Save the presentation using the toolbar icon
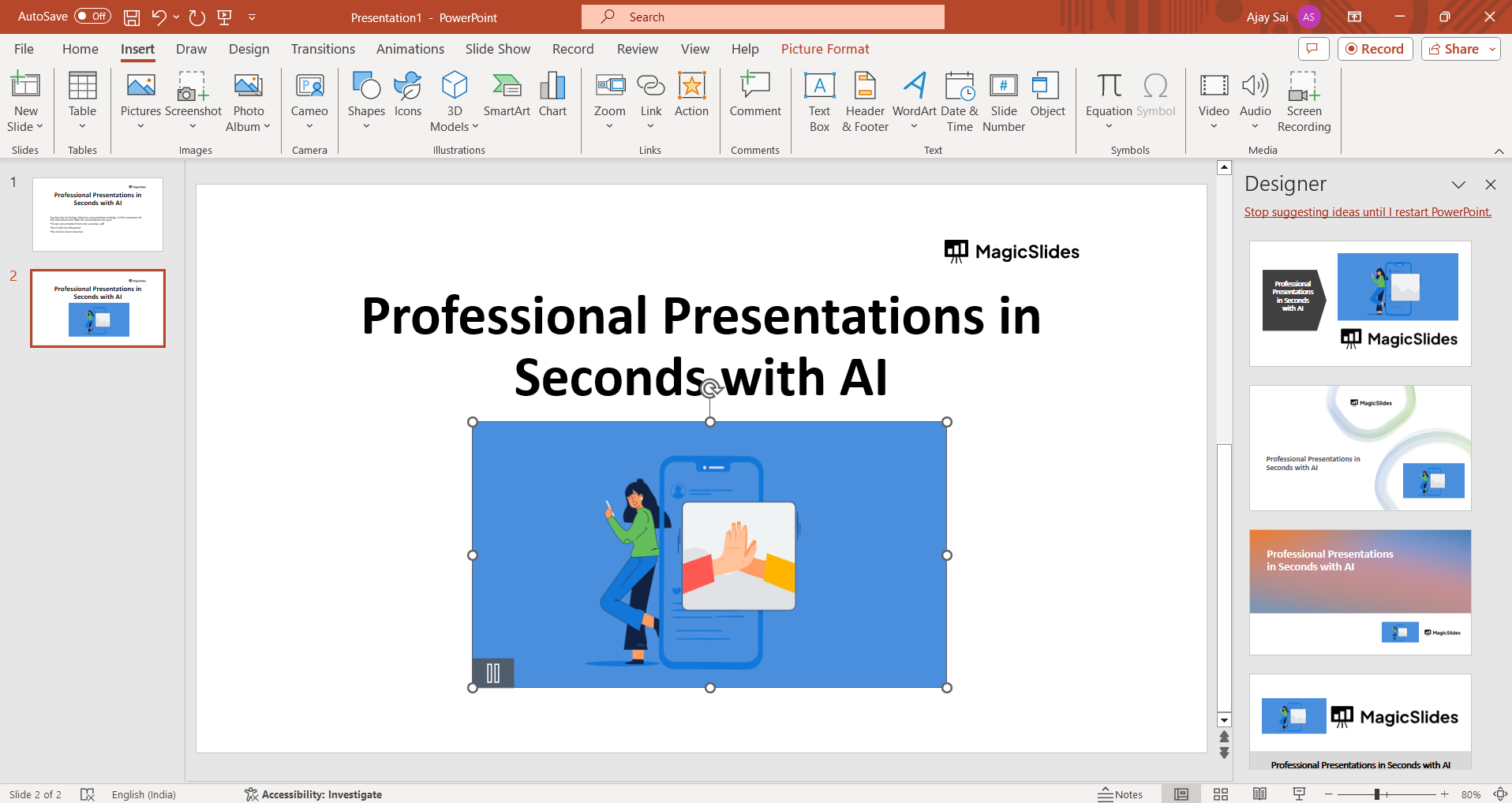 [132, 17]
